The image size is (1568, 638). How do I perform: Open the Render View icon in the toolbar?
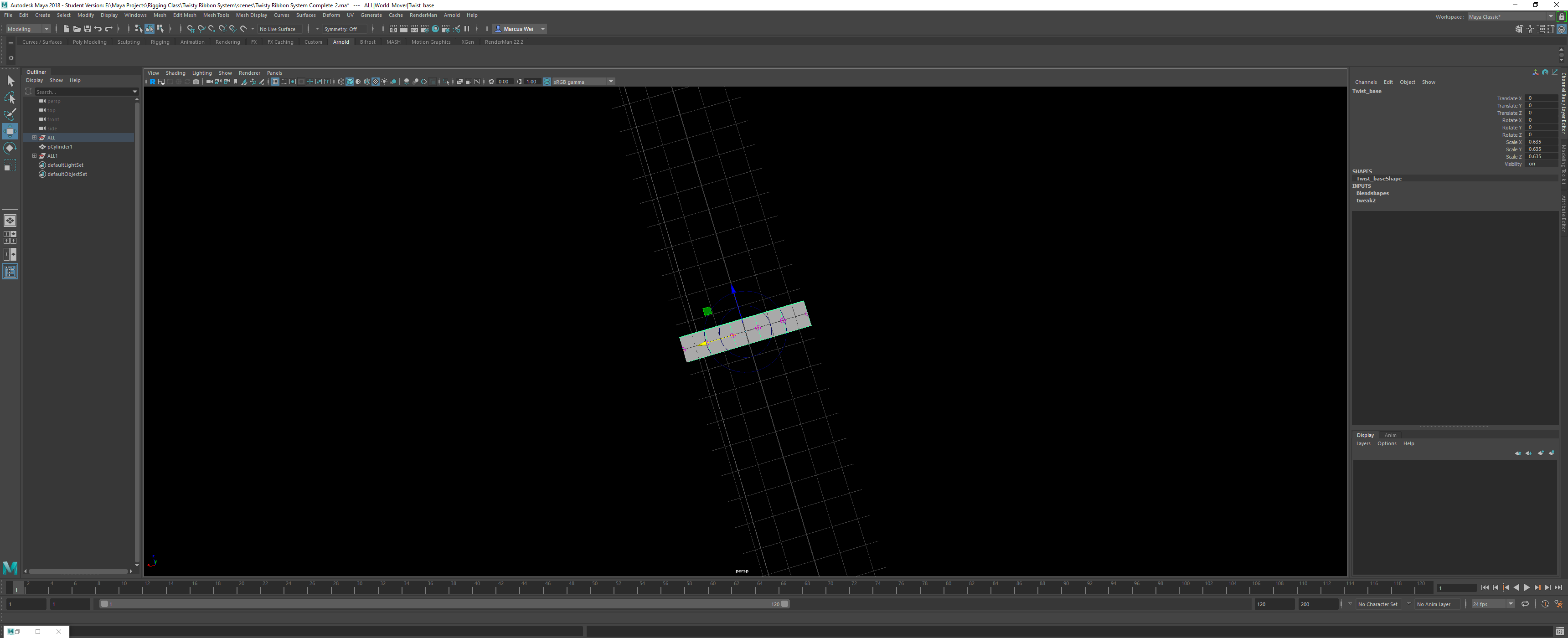coord(393,29)
